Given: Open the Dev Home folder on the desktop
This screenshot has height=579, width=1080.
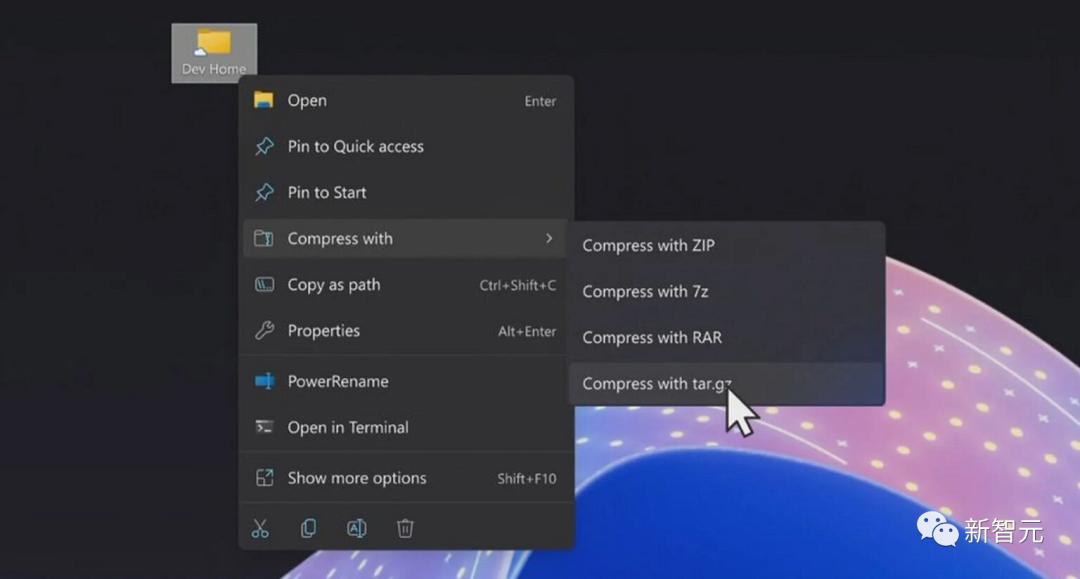Looking at the screenshot, I should 214,45.
